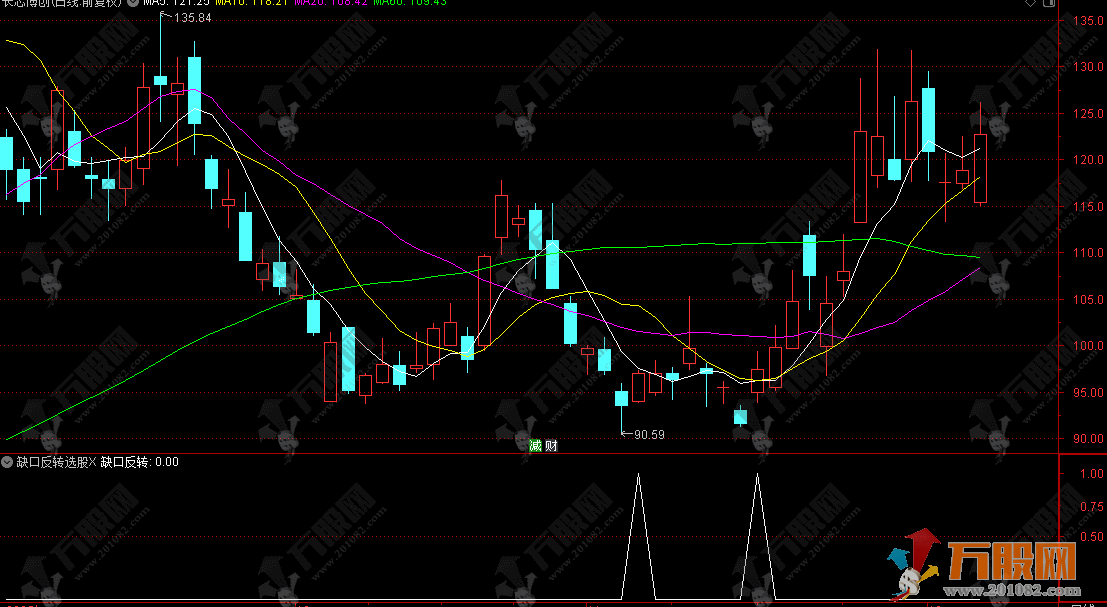Click the 缺口反转选股 indicator name
Image resolution: width=1107 pixels, height=607 pixels.
[x=50, y=462]
